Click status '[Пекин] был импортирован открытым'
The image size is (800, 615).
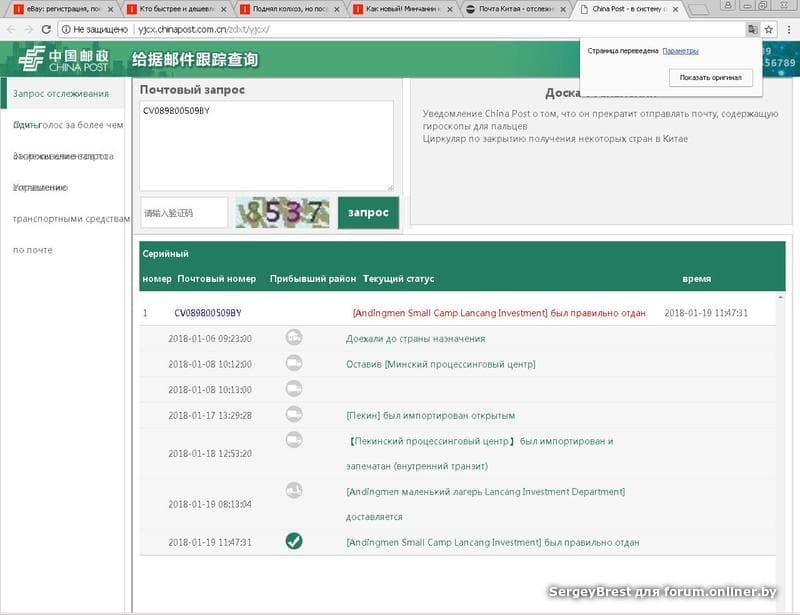[431, 415]
